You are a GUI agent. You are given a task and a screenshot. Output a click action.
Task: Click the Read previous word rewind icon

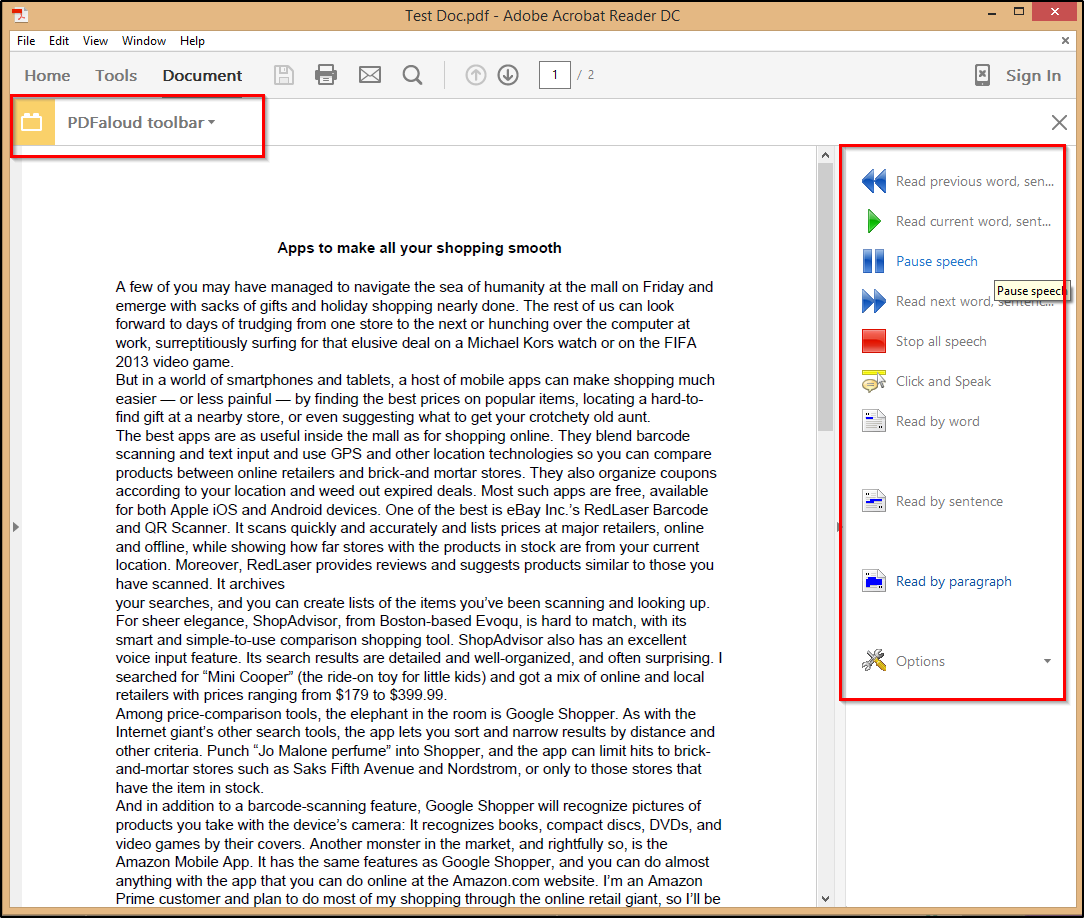tap(874, 181)
